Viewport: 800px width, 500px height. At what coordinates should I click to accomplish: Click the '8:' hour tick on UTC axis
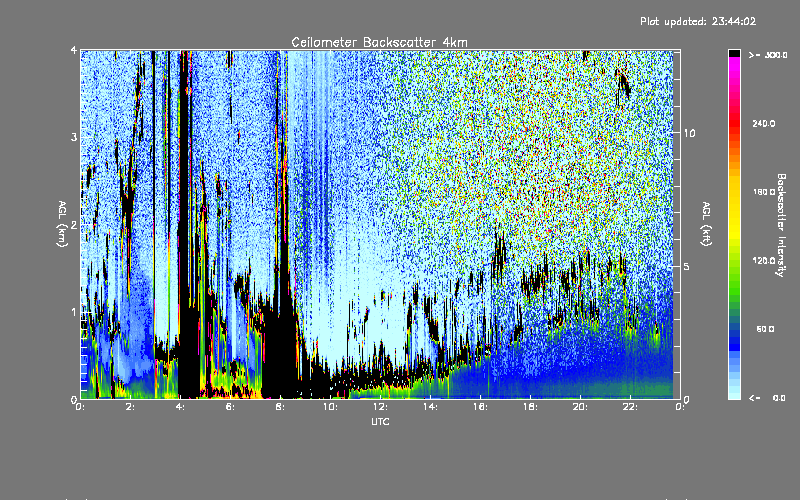coord(281,407)
